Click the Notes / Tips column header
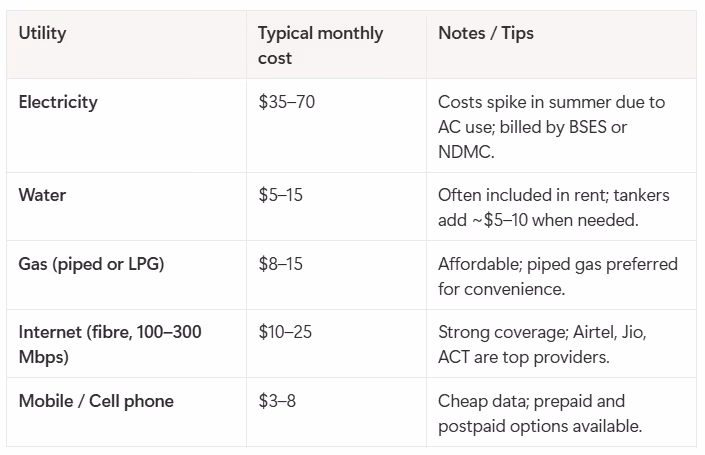The width and height of the screenshot is (705, 455). [486, 33]
